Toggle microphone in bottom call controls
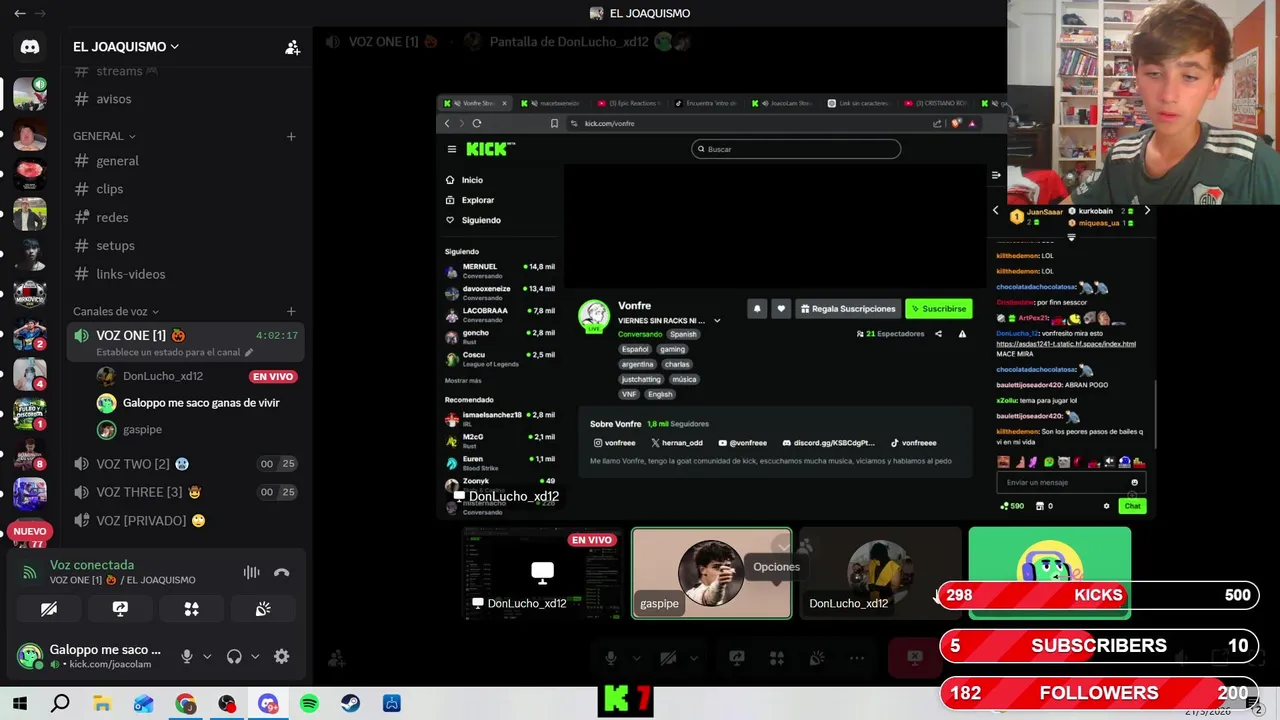This screenshot has width=1280, height=720. point(611,658)
